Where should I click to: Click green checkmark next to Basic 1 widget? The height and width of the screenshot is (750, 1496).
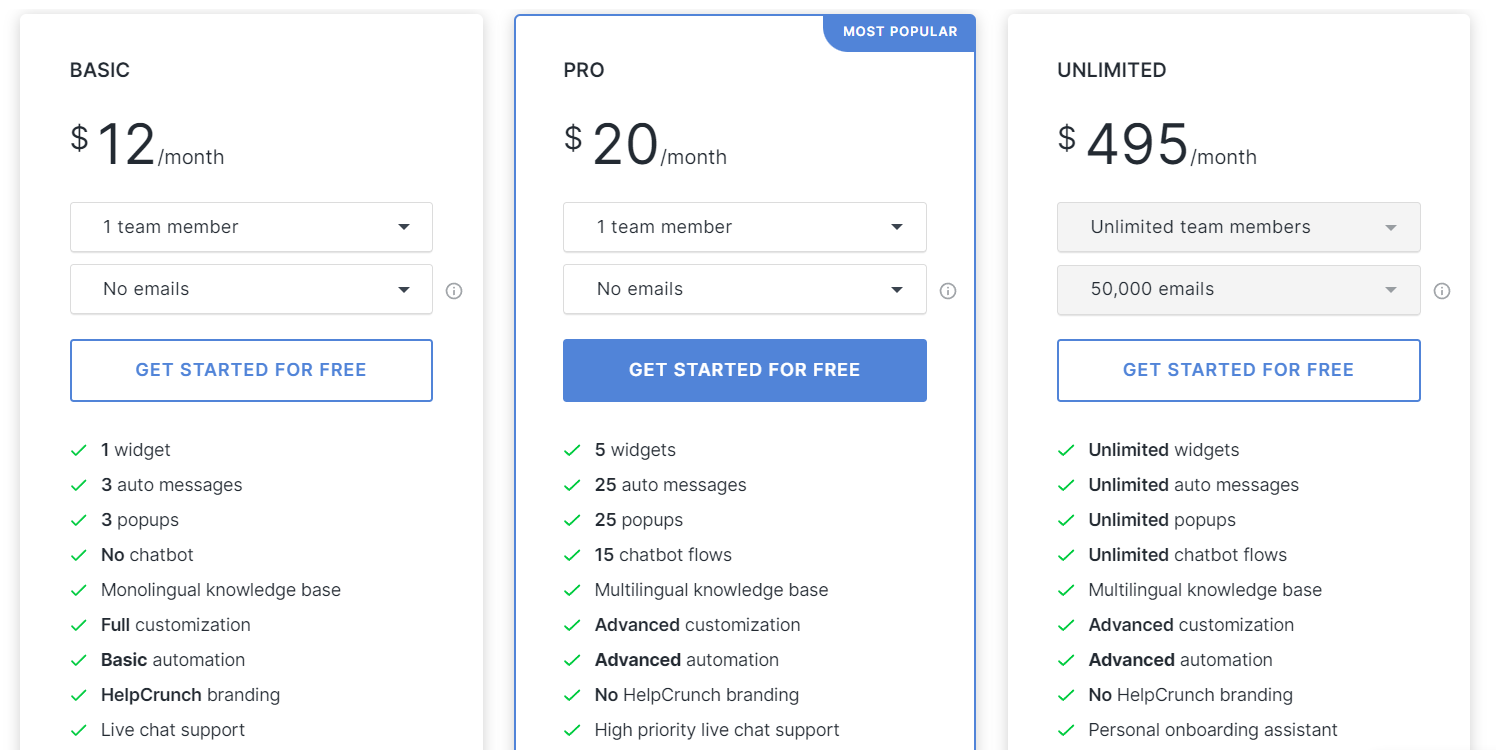[79, 450]
